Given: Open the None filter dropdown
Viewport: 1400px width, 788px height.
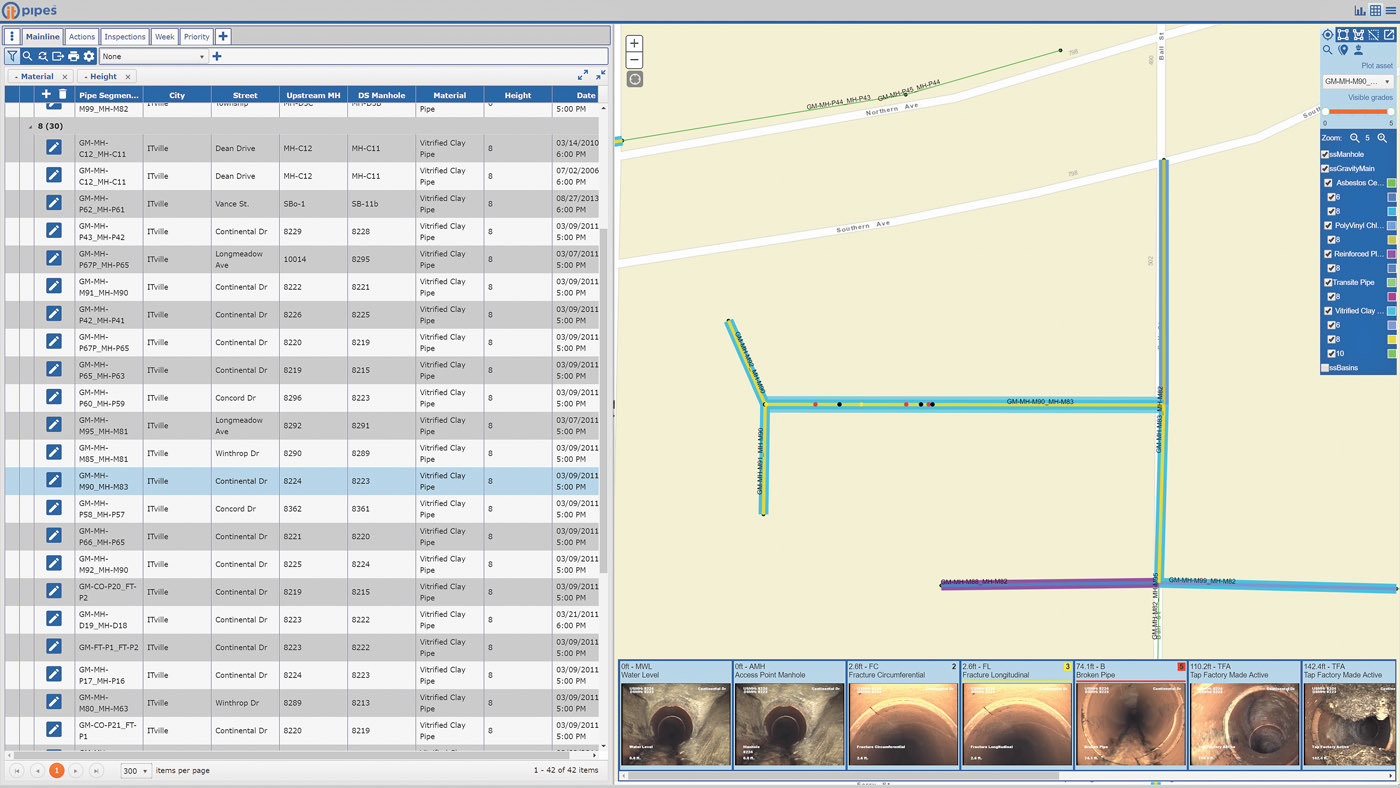Looking at the screenshot, I should 153,57.
